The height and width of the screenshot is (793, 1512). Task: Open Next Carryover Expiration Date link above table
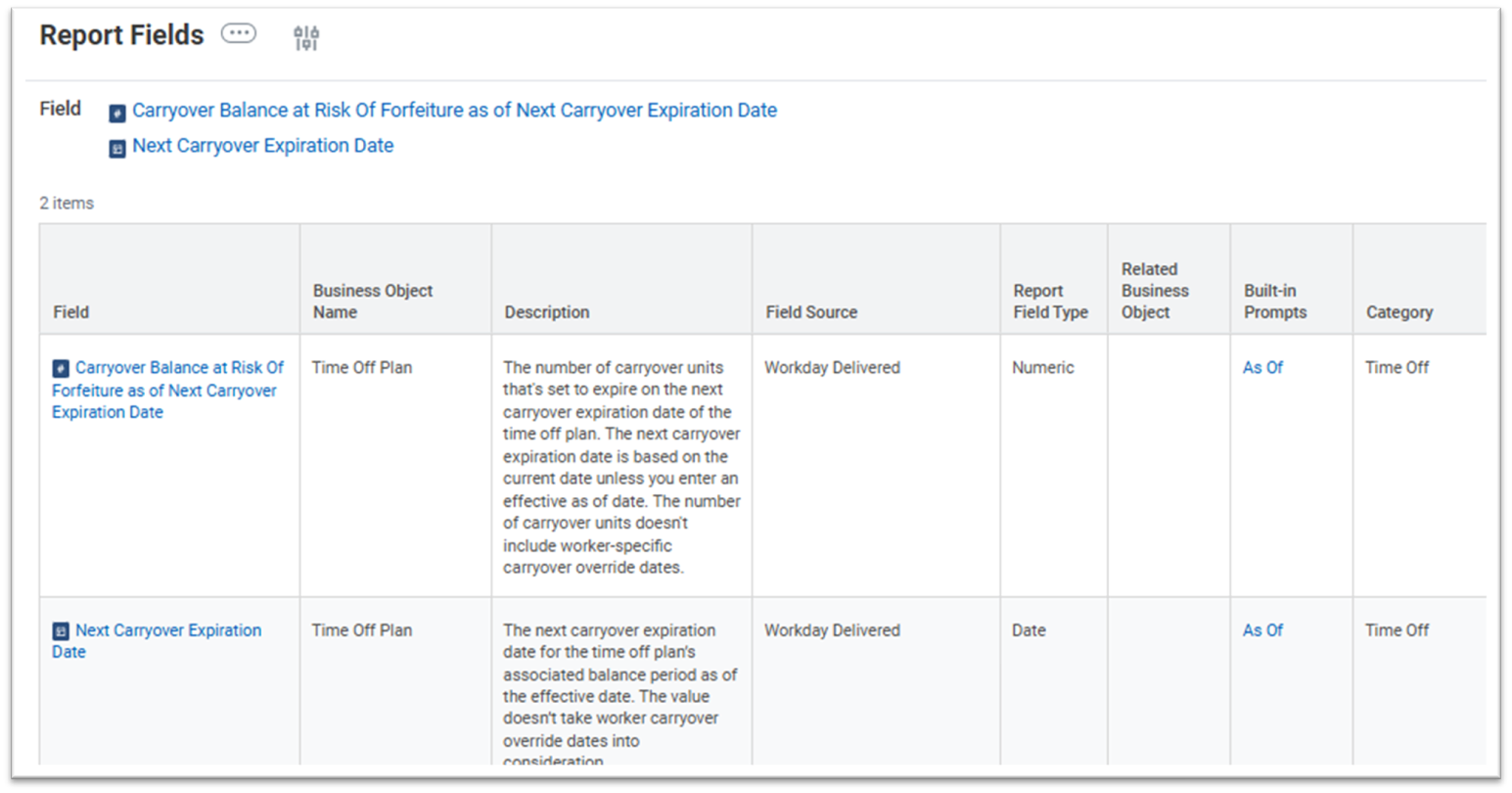pyautogui.click(x=262, y=146)
